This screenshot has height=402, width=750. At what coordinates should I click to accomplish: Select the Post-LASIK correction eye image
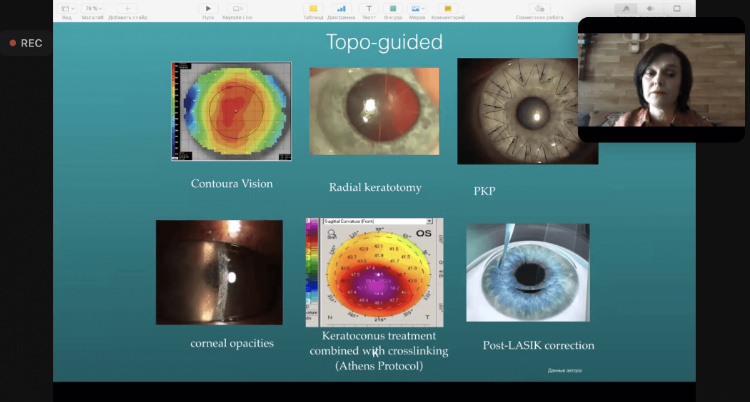coord(527,273)
